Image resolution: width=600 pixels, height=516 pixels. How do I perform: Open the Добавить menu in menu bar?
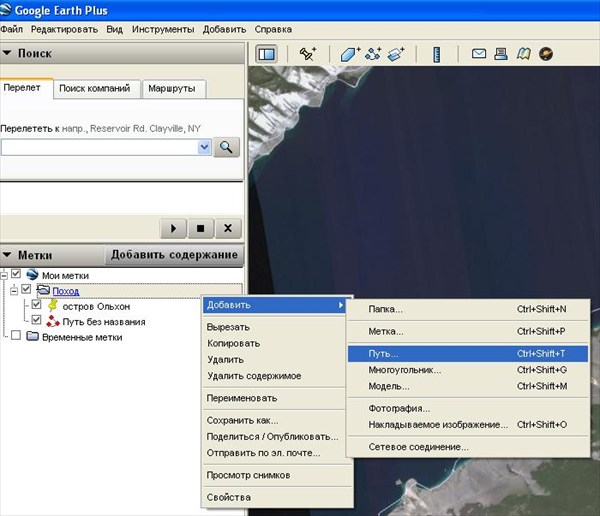224,29
